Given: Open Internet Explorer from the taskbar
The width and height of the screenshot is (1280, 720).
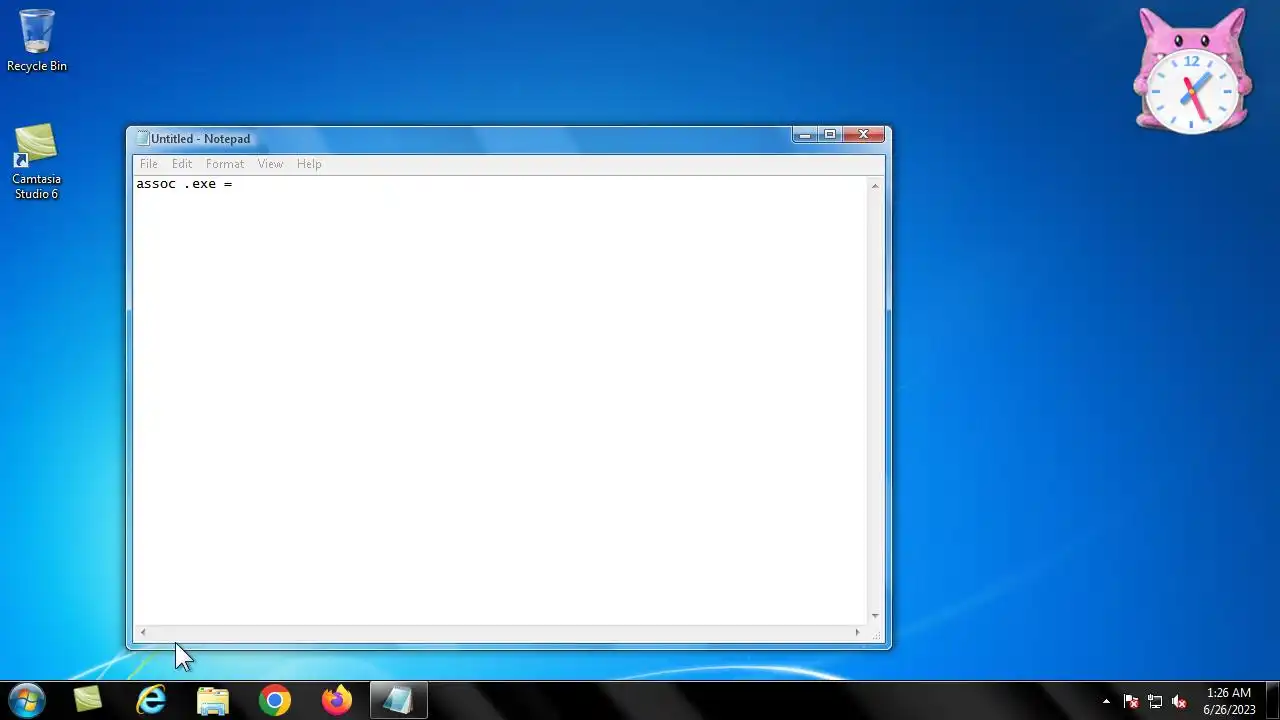Looking at the screenshot, I should (151, 700).
